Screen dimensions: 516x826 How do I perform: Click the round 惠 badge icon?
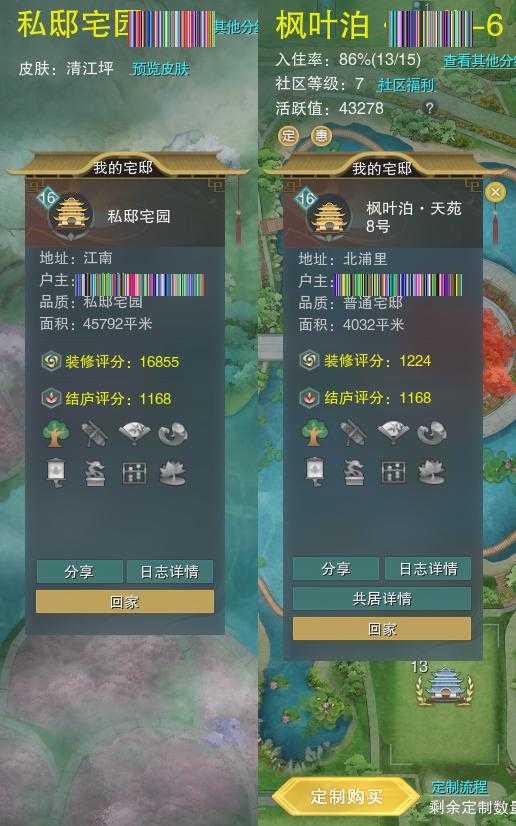point(321,135)
